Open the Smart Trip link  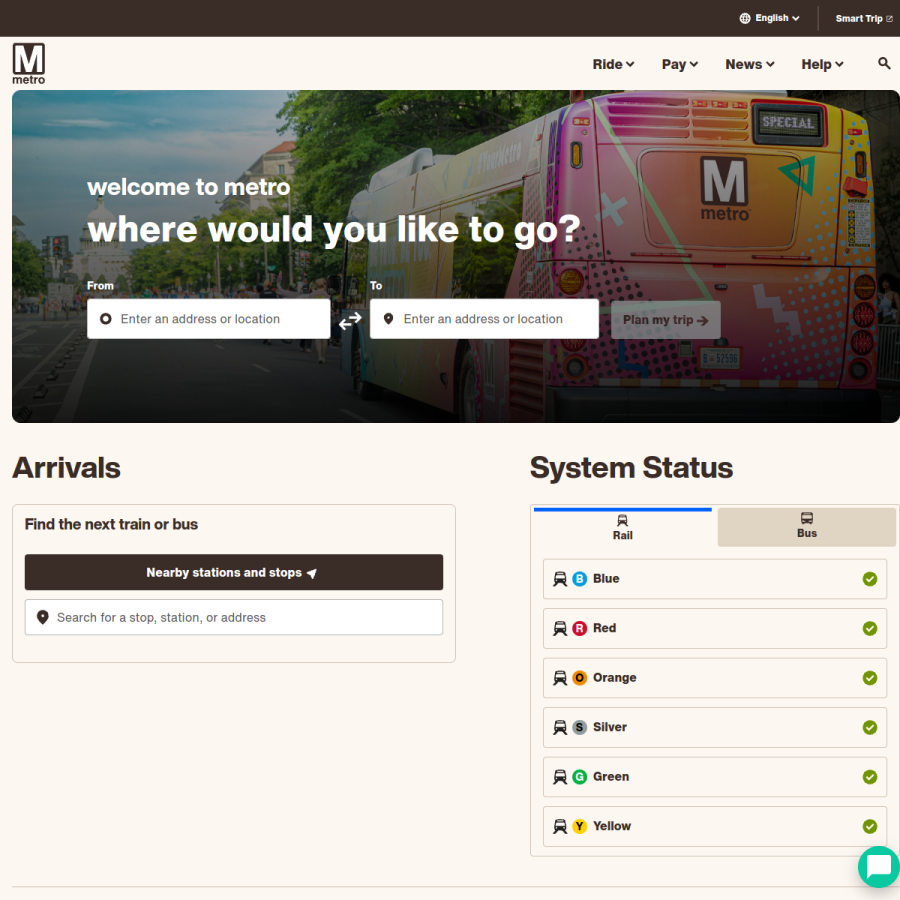pos(864,18)
